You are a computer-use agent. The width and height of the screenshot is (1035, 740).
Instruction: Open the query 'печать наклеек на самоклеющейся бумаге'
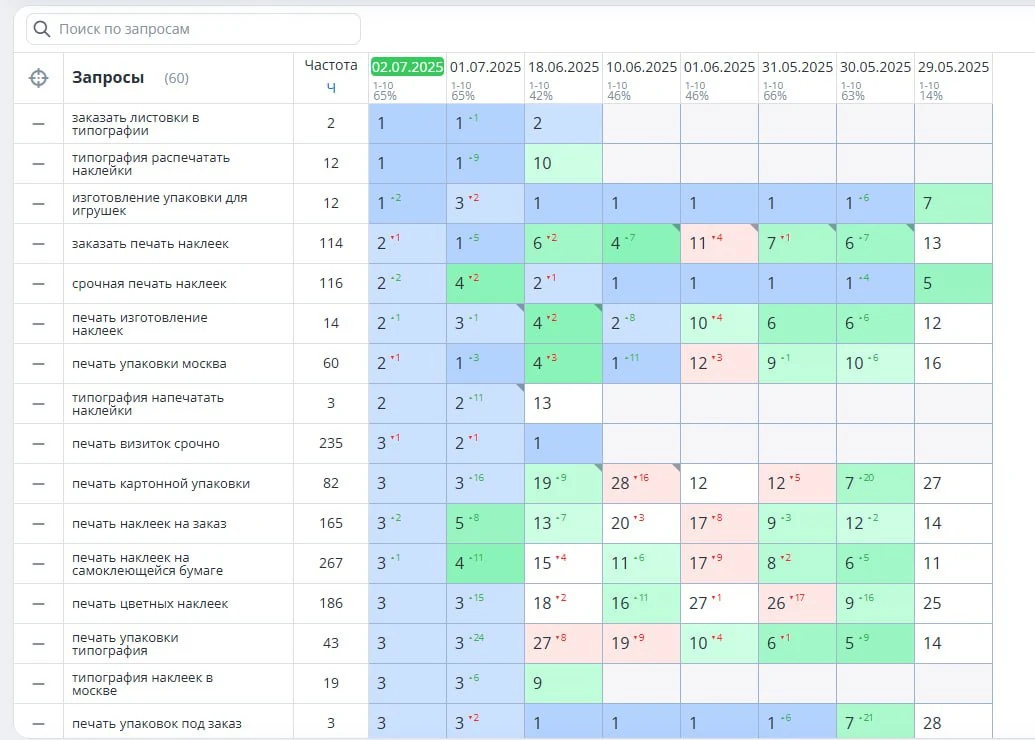pyautogui.click(x=147, y=564)
